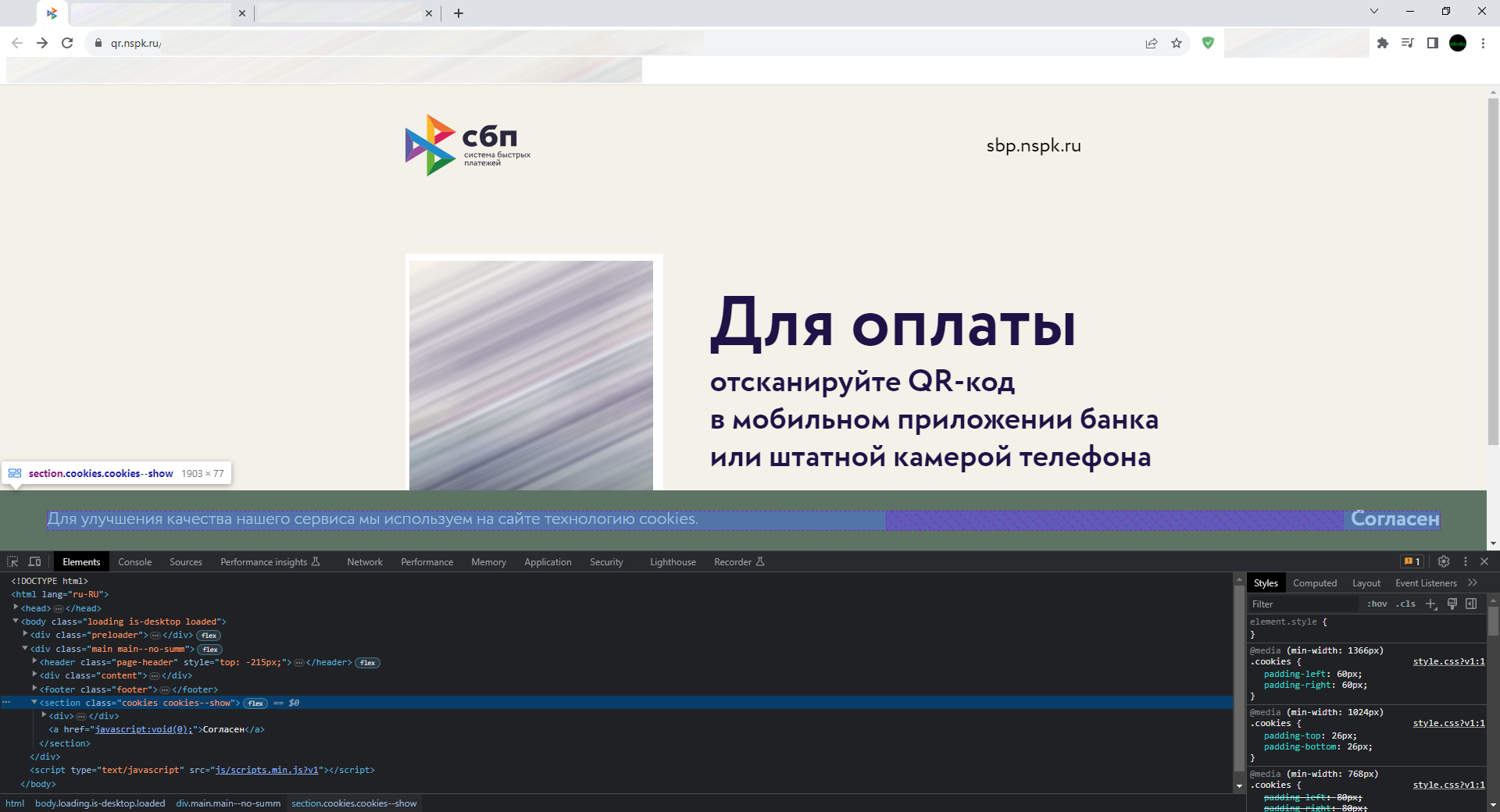This screenshot has height=812, width=1500.
Task: Click the share icon in address bar
Action: tap(1152, 43)
